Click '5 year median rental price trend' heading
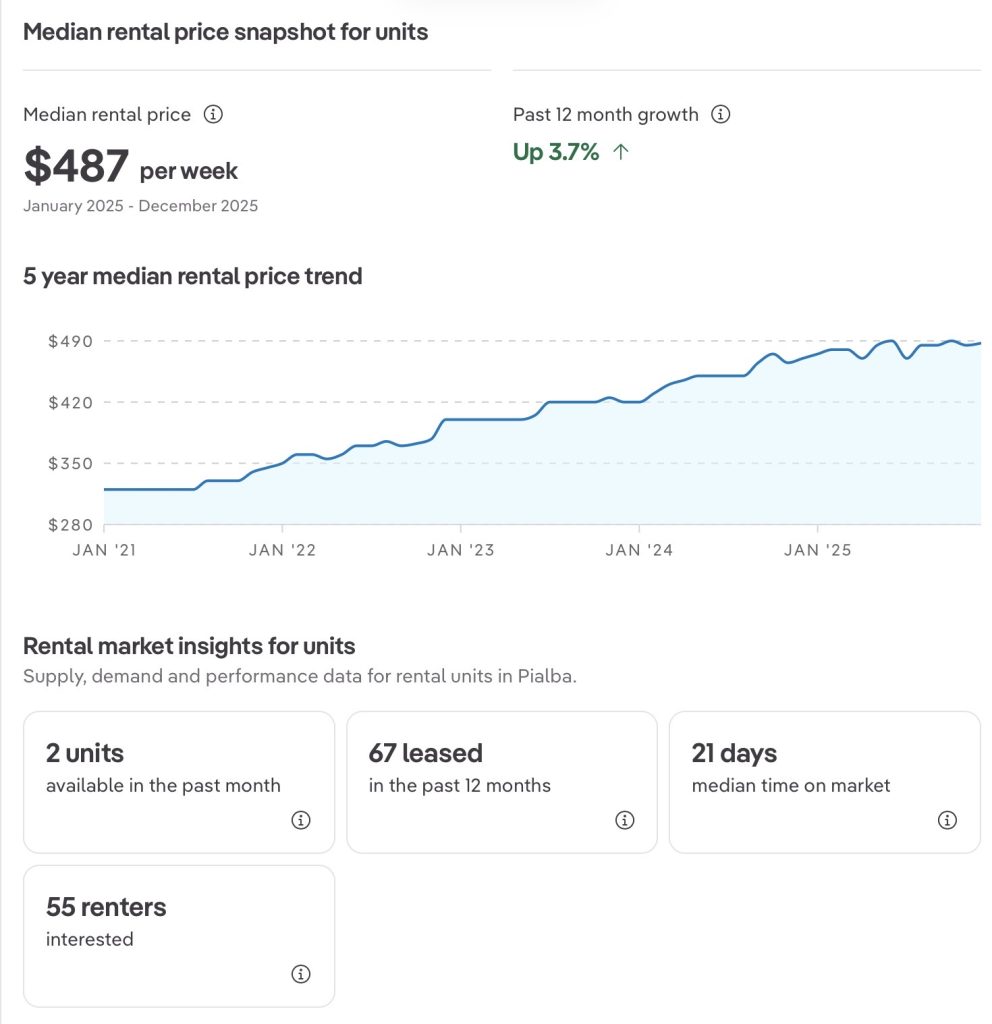The width and height of the screenshot is (992, 1024). [x=192, y=276]
